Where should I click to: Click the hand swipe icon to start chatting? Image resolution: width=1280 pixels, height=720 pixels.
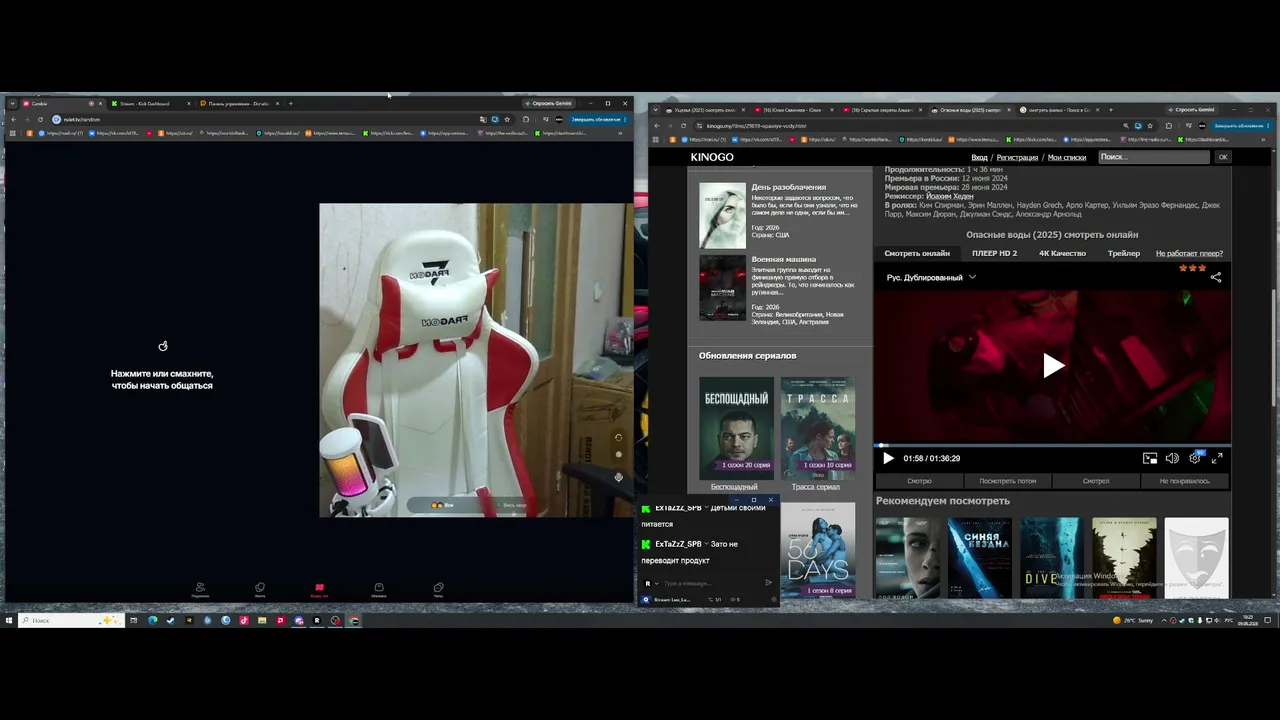[x=163, y=346]
